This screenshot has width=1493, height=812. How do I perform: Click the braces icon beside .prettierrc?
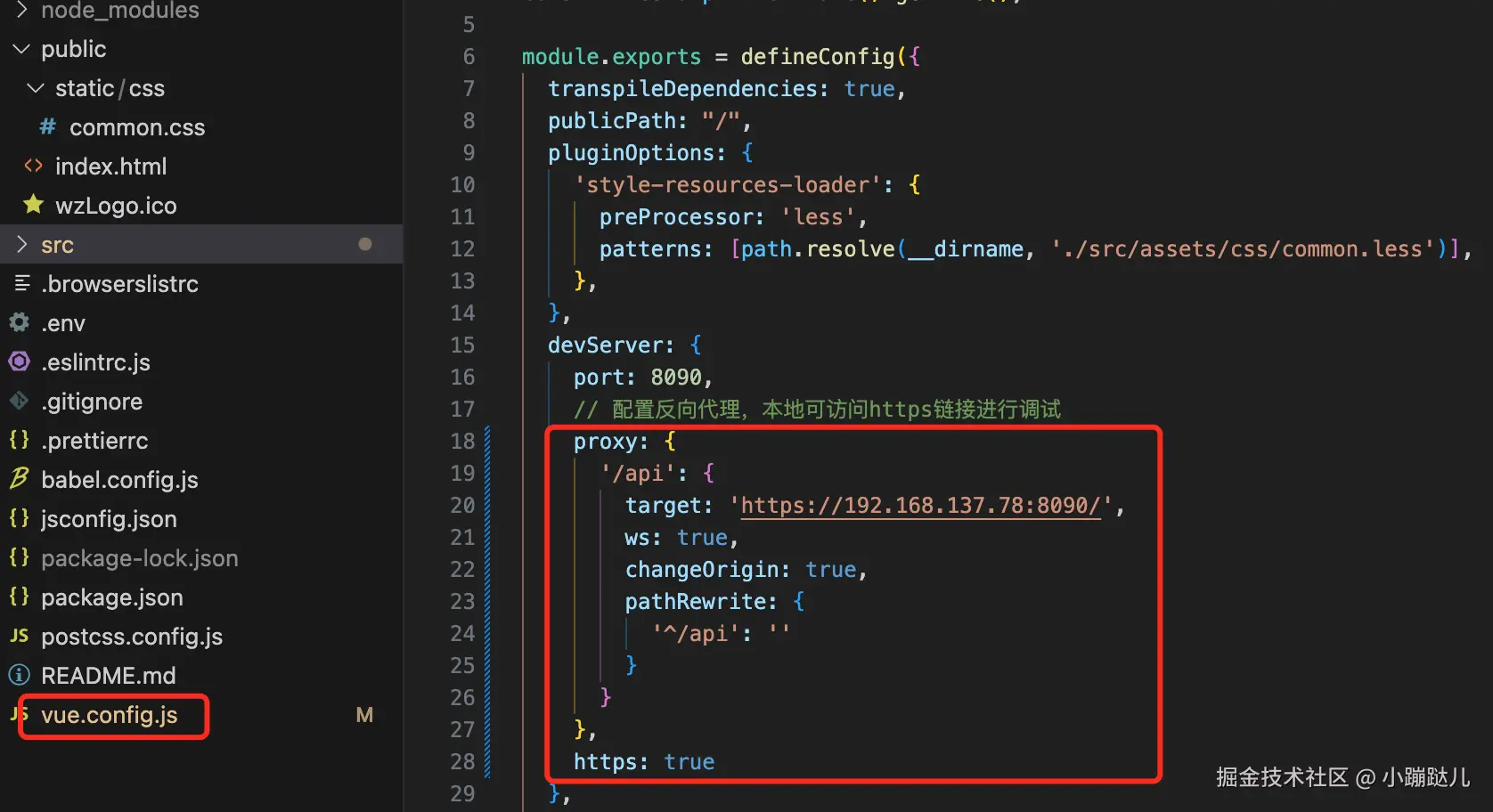19,440
